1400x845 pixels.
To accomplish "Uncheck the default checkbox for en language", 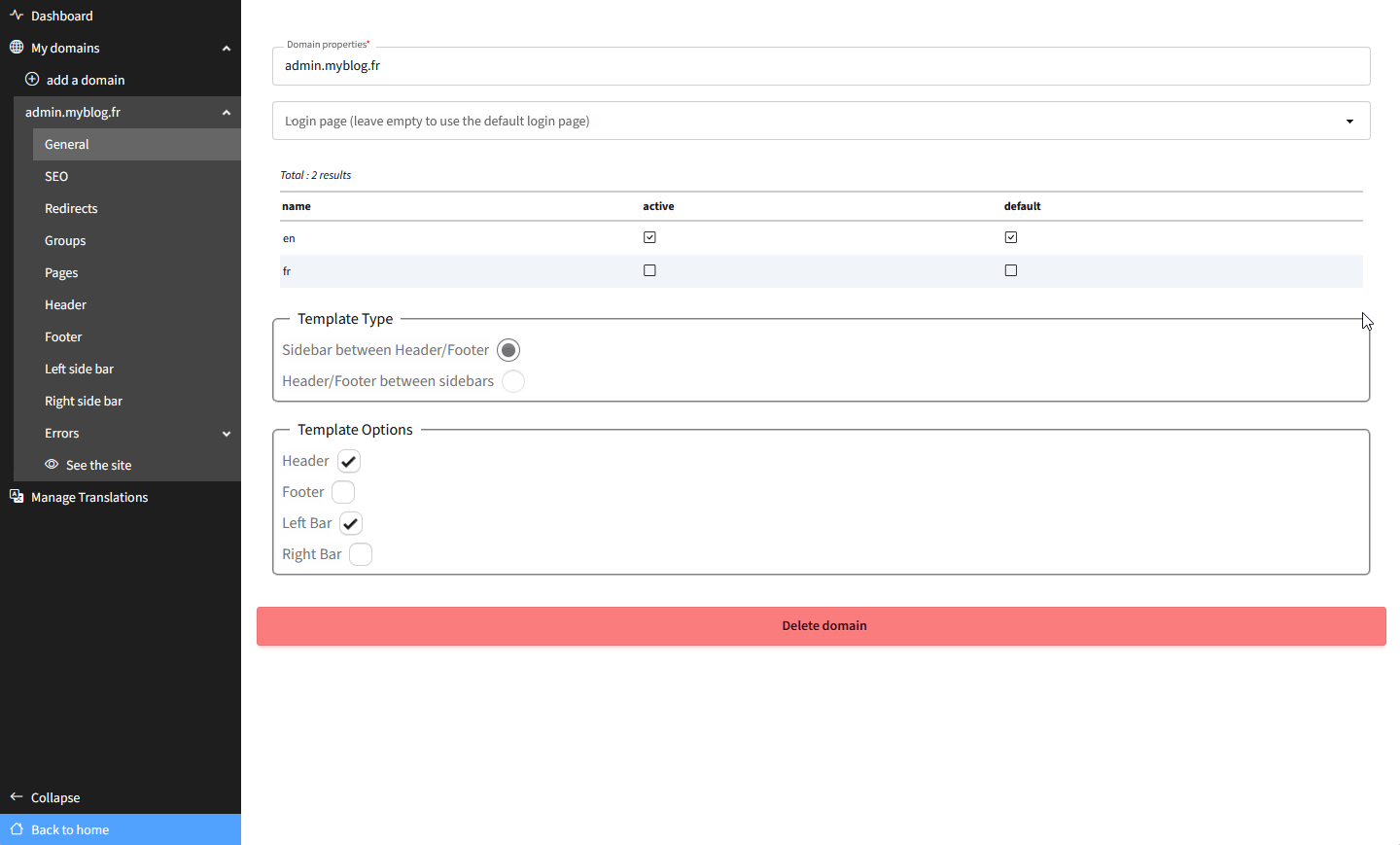I will 1011,237.
